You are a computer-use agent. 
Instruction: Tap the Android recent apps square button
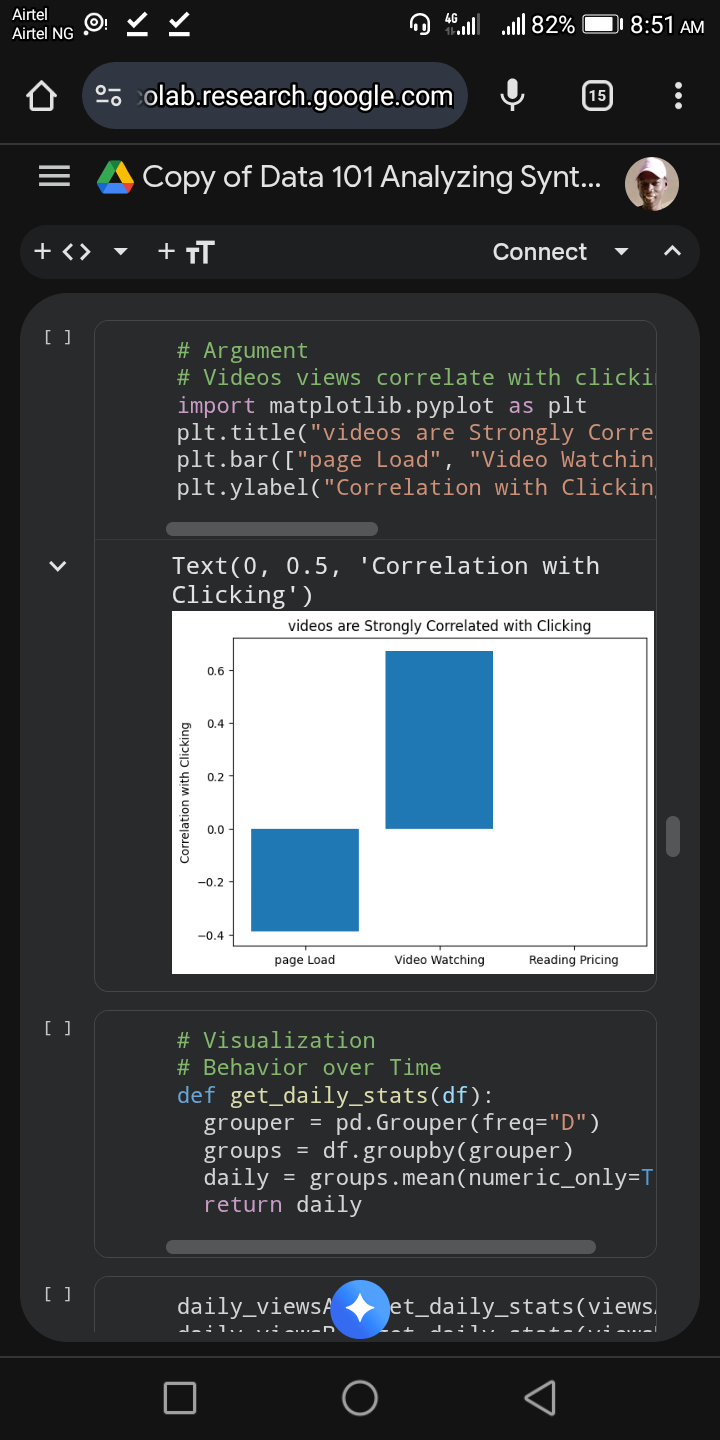180,1398
